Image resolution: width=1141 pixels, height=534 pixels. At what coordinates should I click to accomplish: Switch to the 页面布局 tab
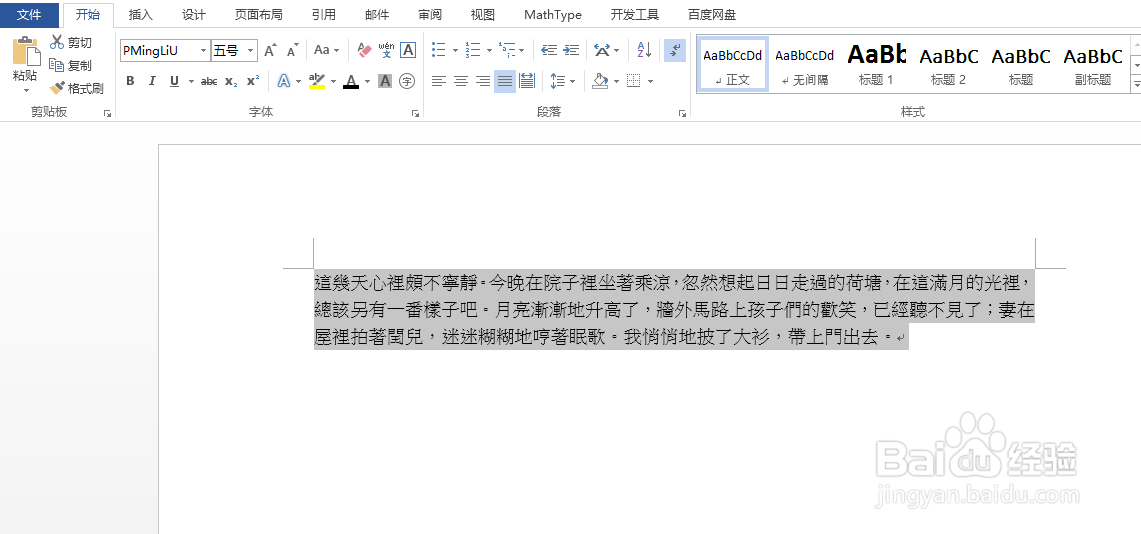pos(258,15)
